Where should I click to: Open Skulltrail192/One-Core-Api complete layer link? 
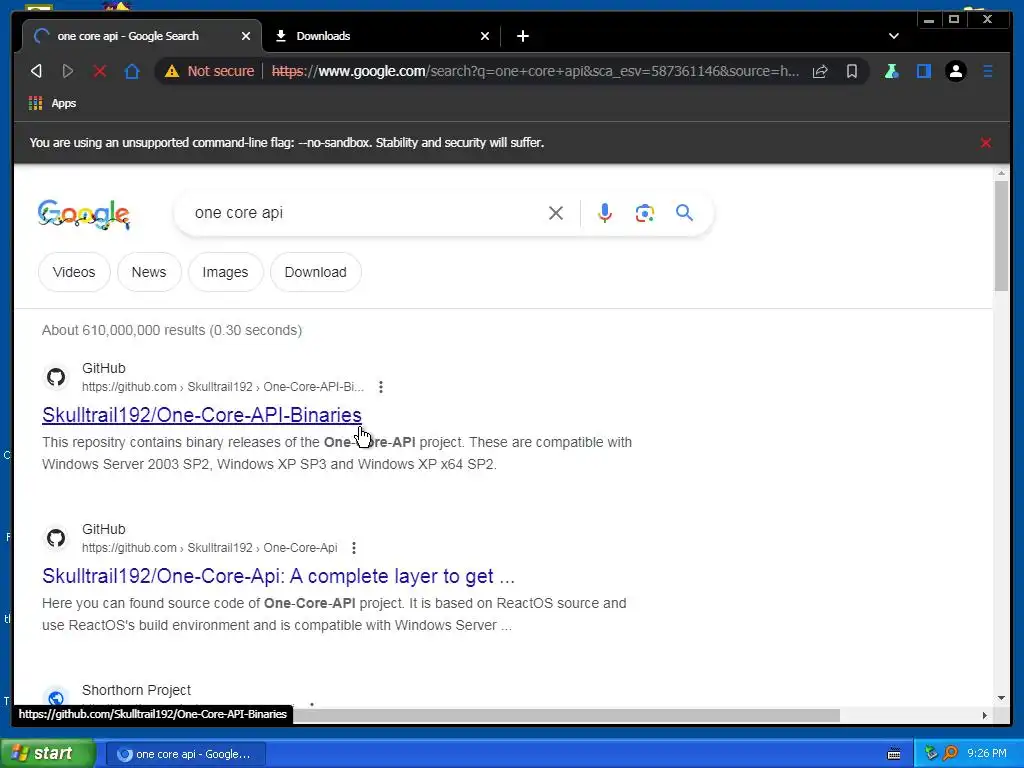coord(278,576)
